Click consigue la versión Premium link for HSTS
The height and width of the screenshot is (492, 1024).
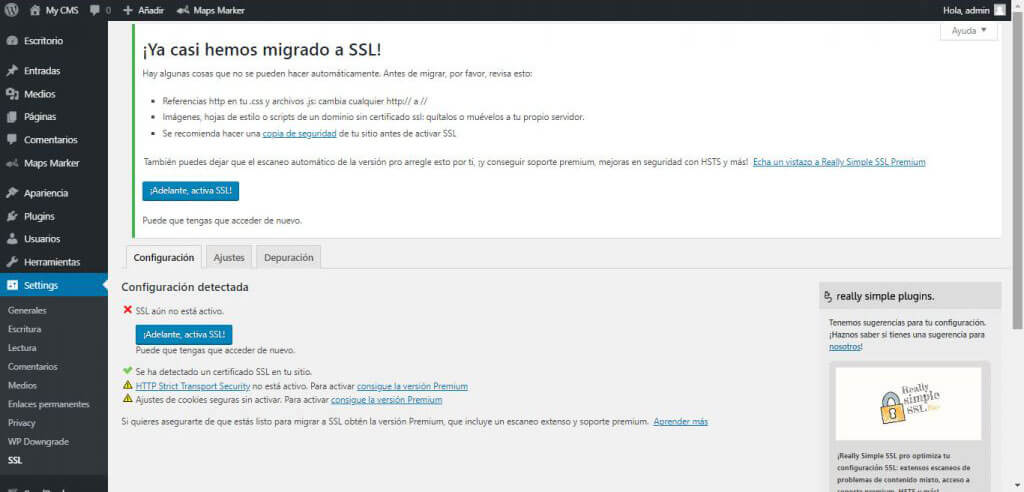point(412,386)
